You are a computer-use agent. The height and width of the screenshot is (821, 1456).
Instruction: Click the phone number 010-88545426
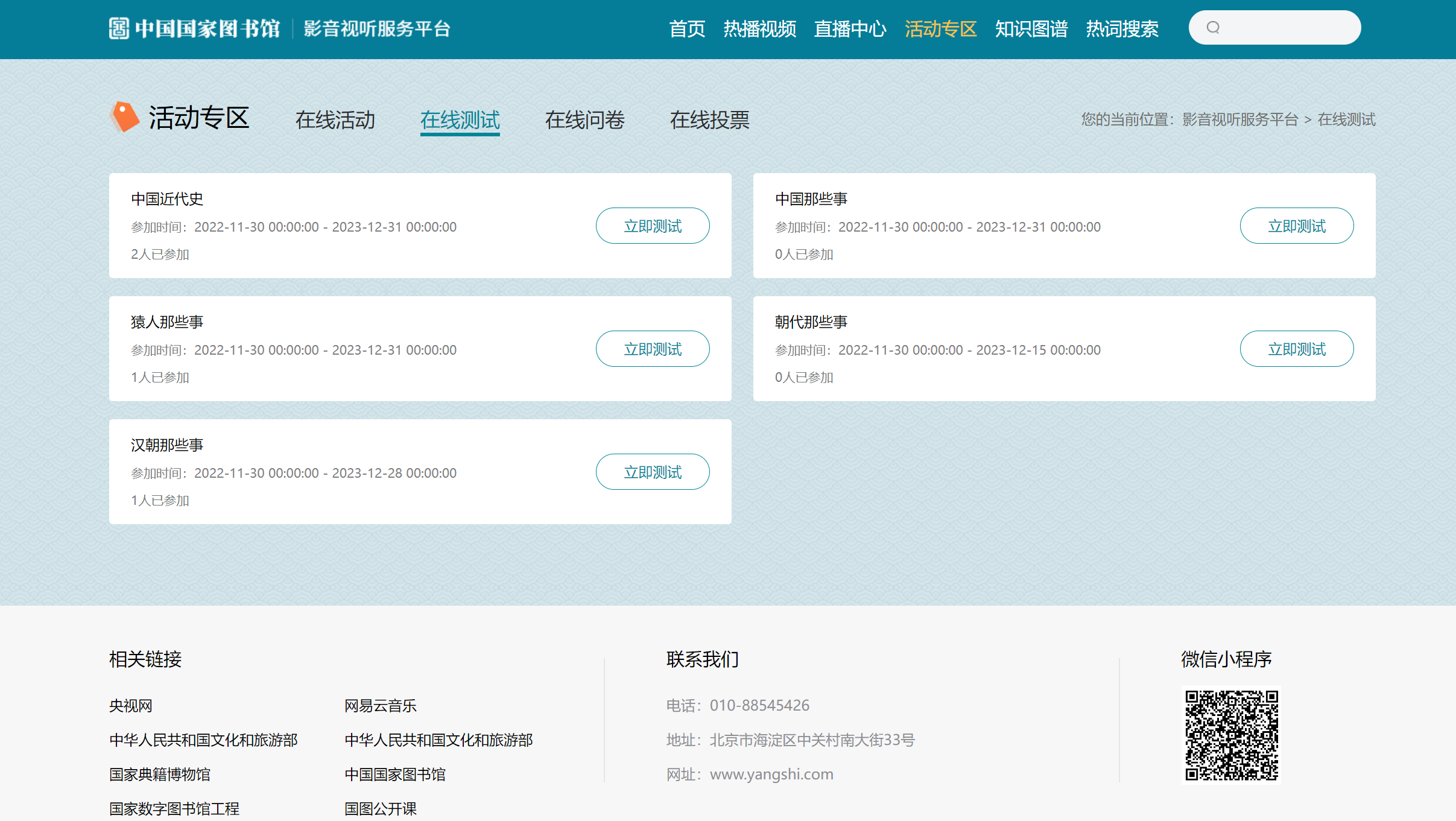[x=759, y=705]
